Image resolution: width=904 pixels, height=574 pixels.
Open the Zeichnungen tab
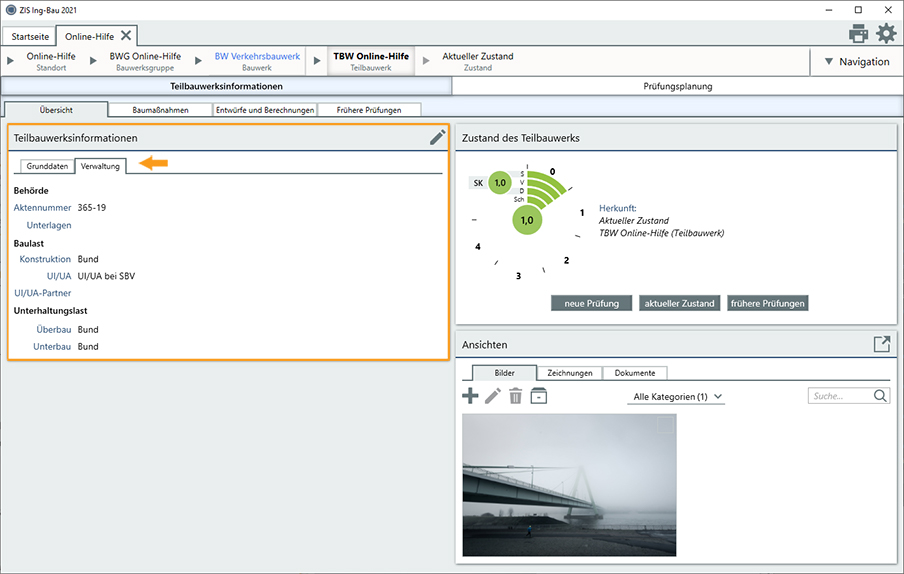pyautogui.click(x=570, y=373)
